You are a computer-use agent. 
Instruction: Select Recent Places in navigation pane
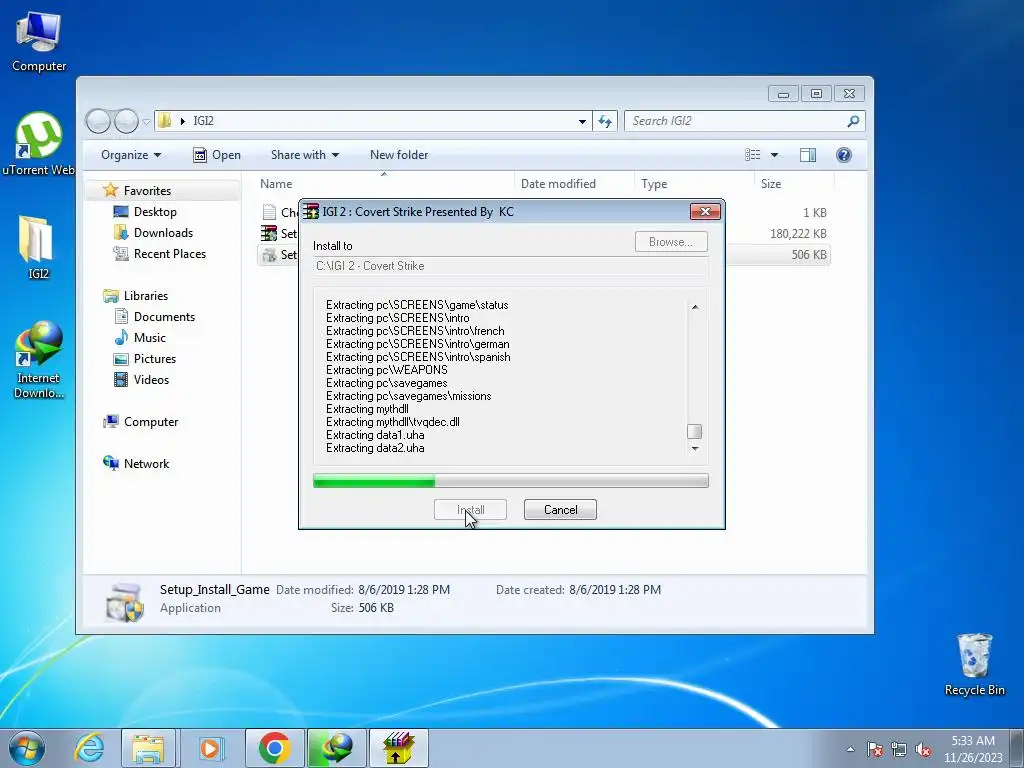pyautogui.click(x=170, y=253)
